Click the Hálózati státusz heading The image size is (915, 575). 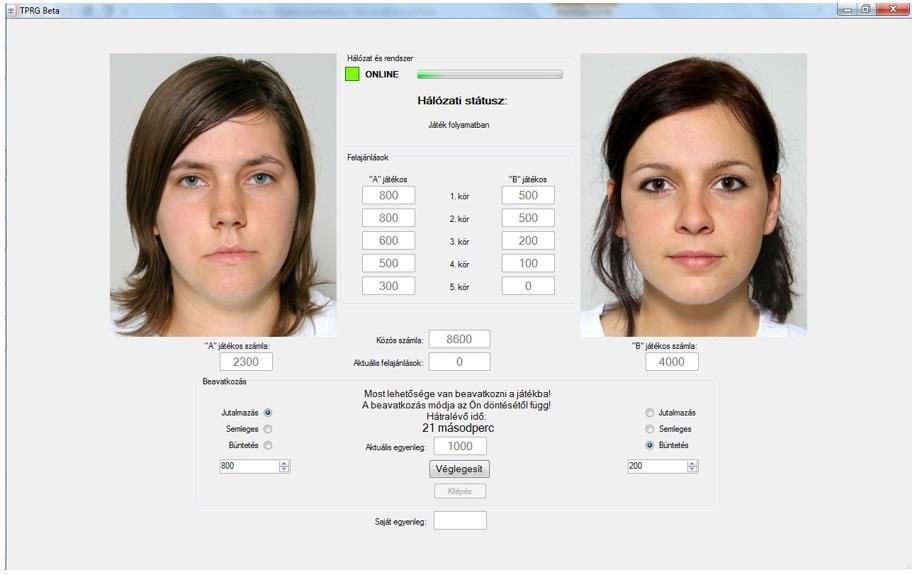tap(462, 100)
